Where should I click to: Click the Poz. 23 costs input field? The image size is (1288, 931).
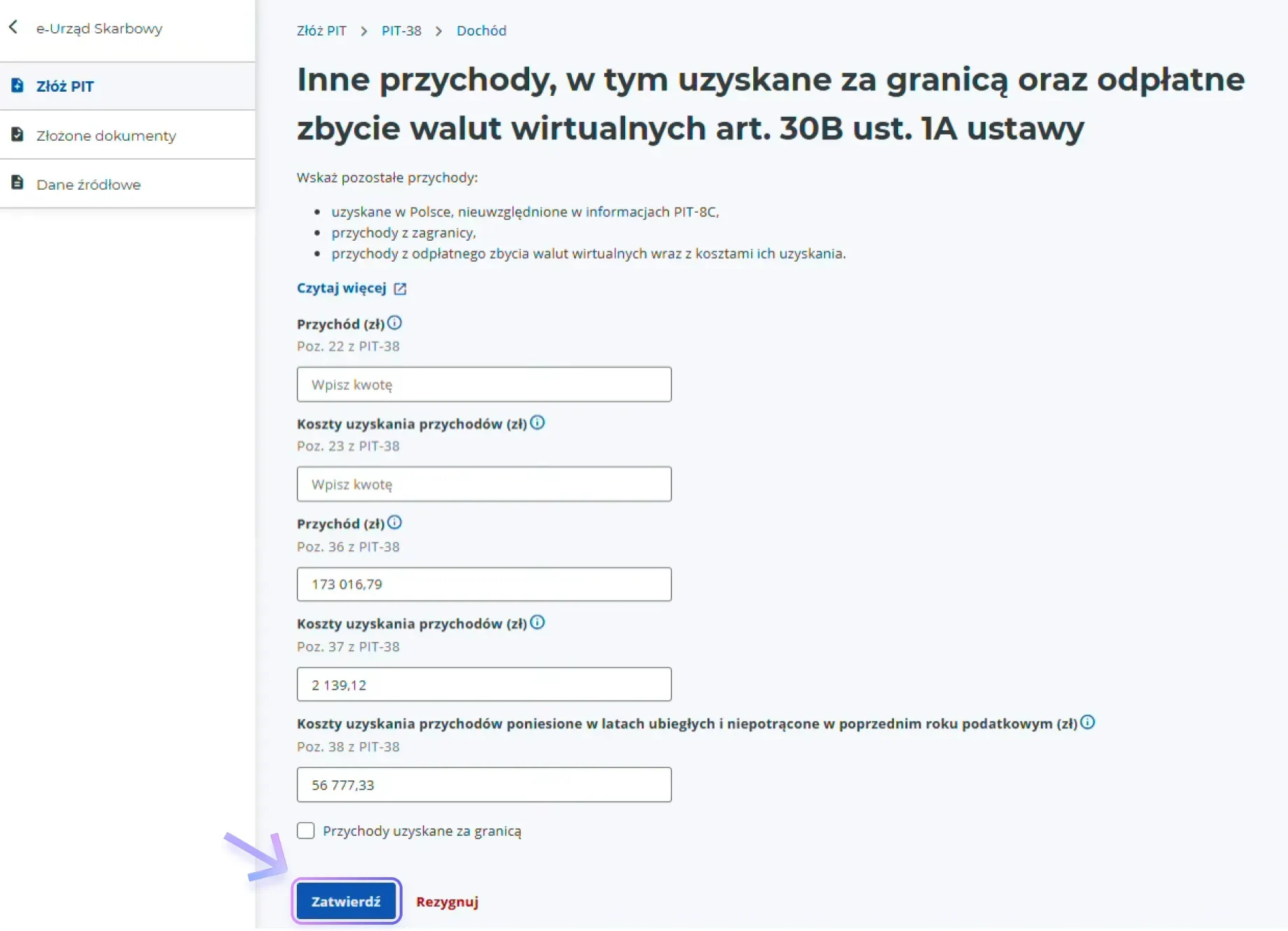point(484,484)
